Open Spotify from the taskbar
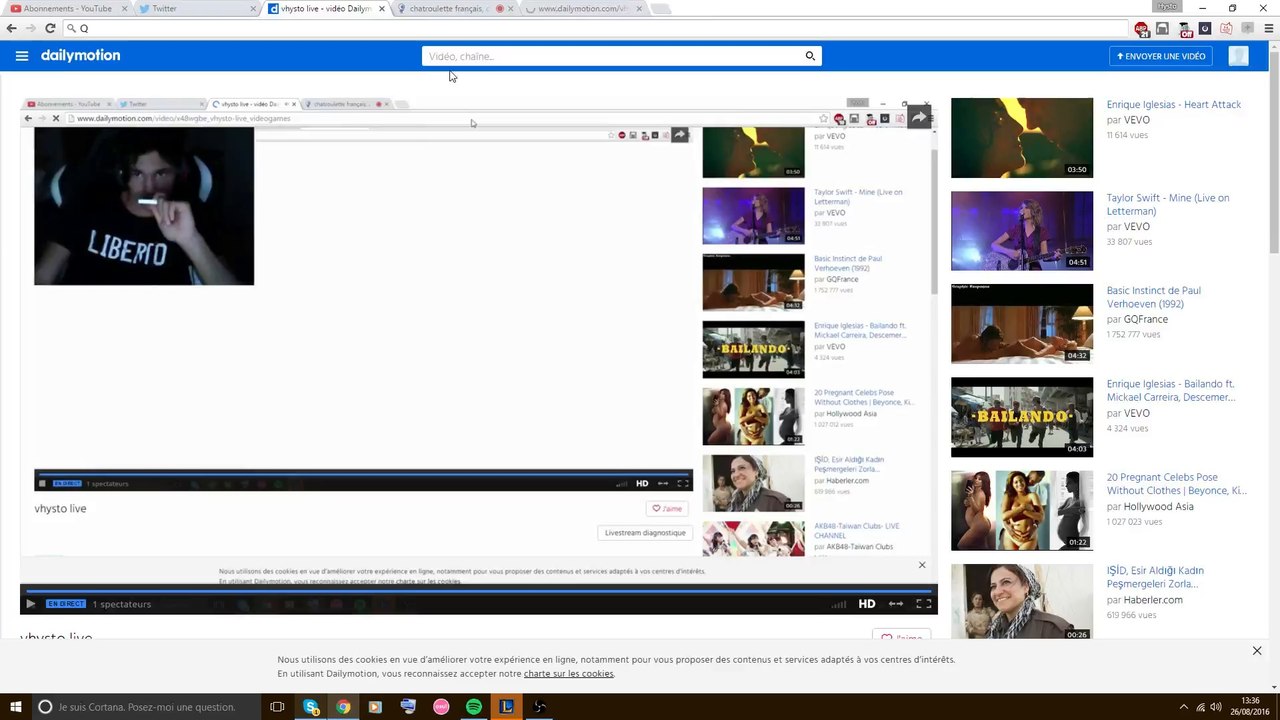Screen dimensions: 1280x720 tap(474, 707)
